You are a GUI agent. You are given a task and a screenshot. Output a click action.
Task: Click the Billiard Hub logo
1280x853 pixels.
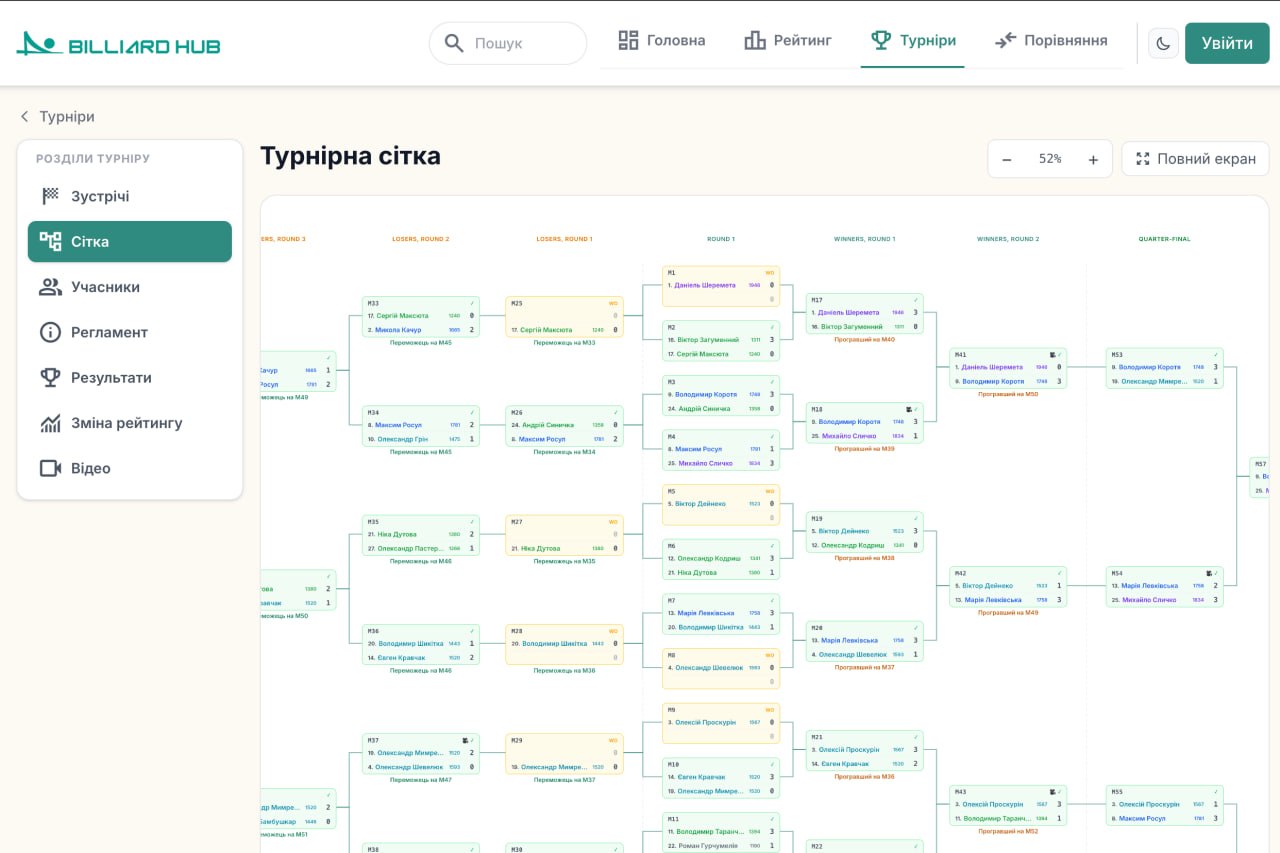pyautogui.click(x=118, y=44)
